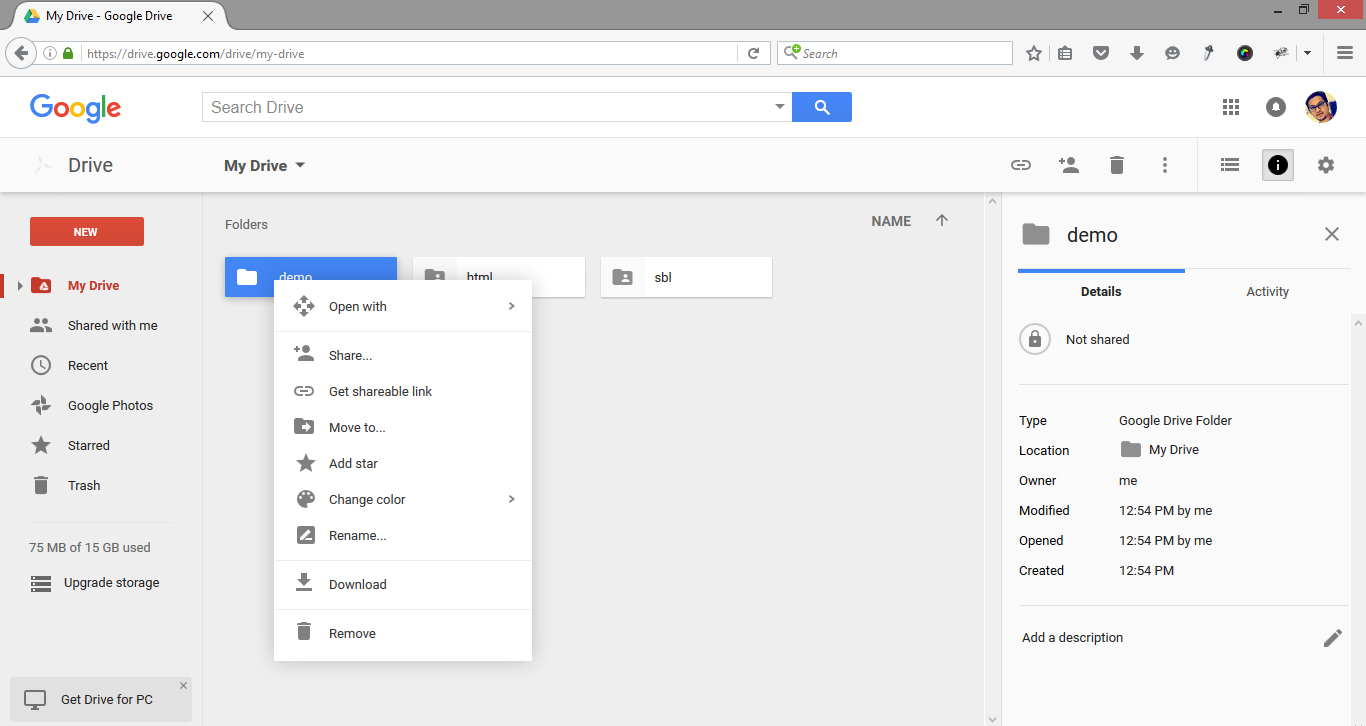Click the trash icon to remove selected folder
This screenshot has height=726, width=1366.
click(1117, 165)
